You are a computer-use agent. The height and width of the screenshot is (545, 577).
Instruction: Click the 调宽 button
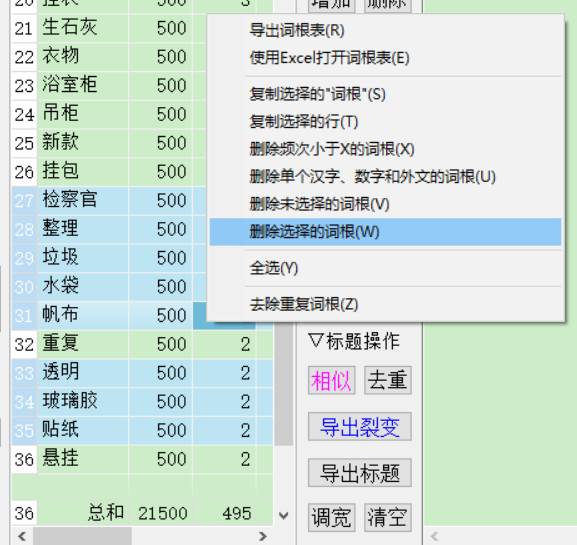(332, 518)
